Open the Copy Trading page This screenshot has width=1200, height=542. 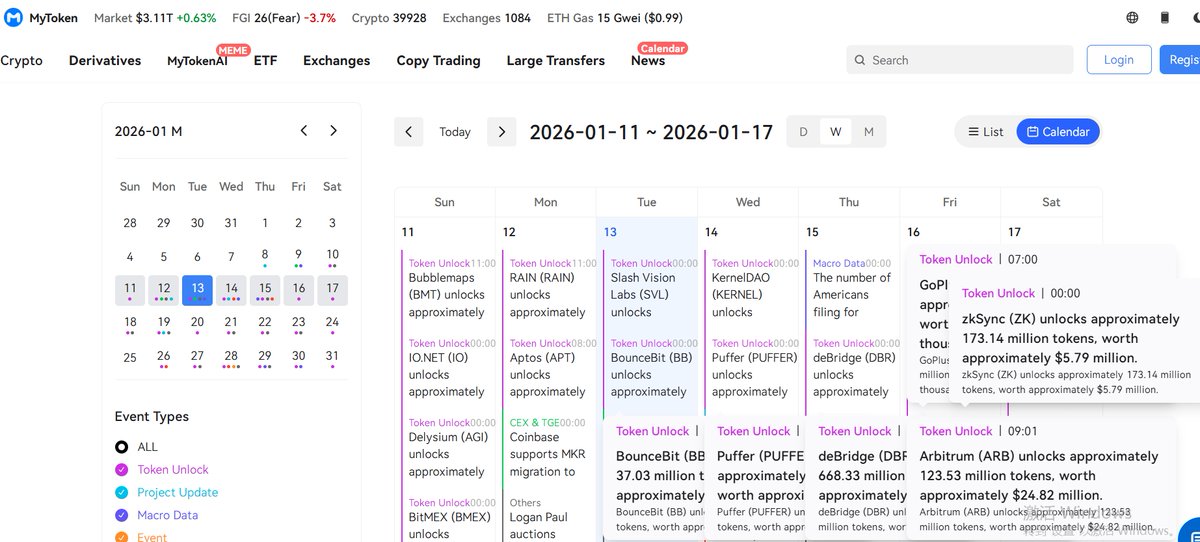tap(438, 61)
